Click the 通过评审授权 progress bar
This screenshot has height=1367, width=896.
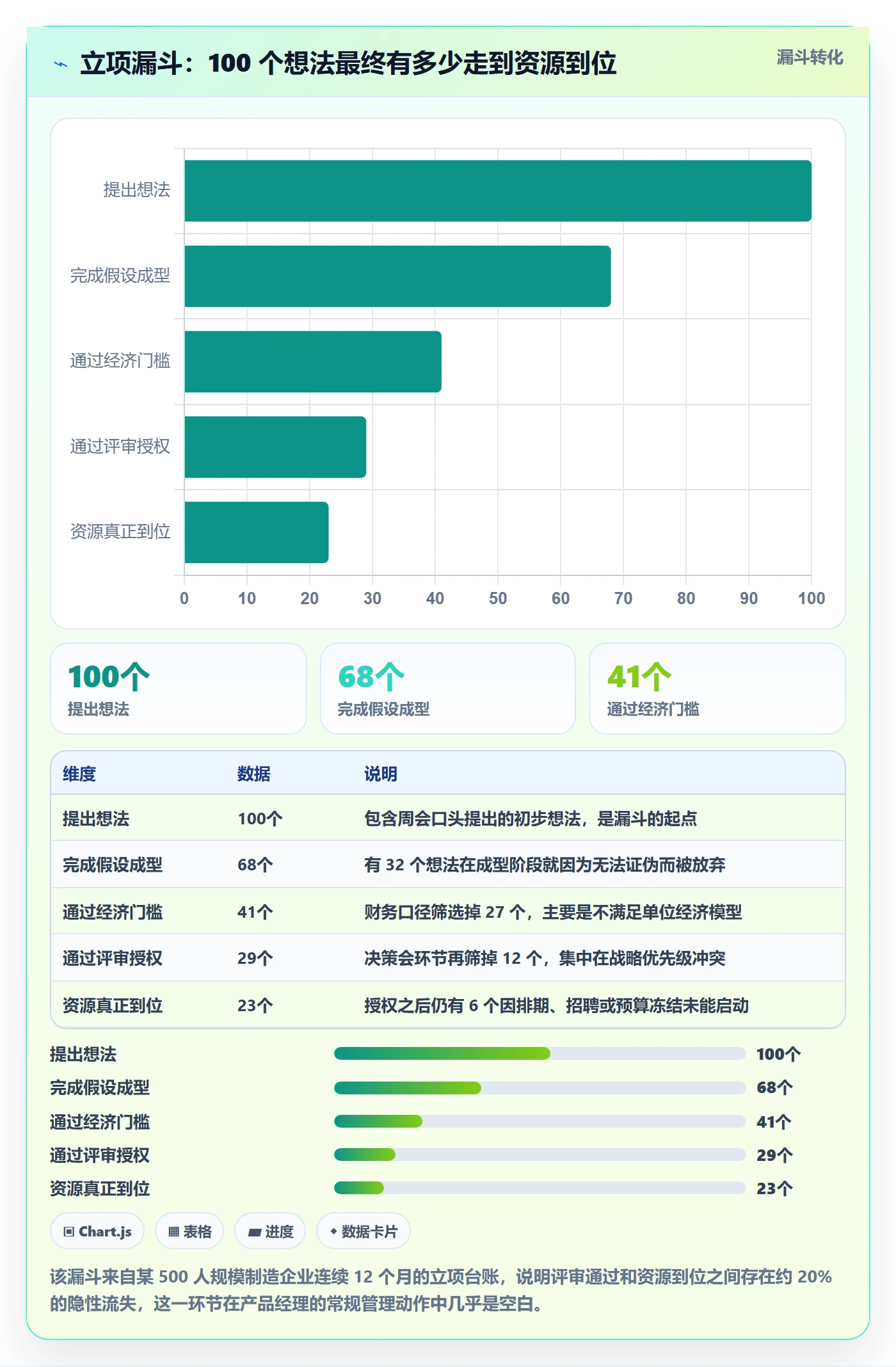(540, 1155)
